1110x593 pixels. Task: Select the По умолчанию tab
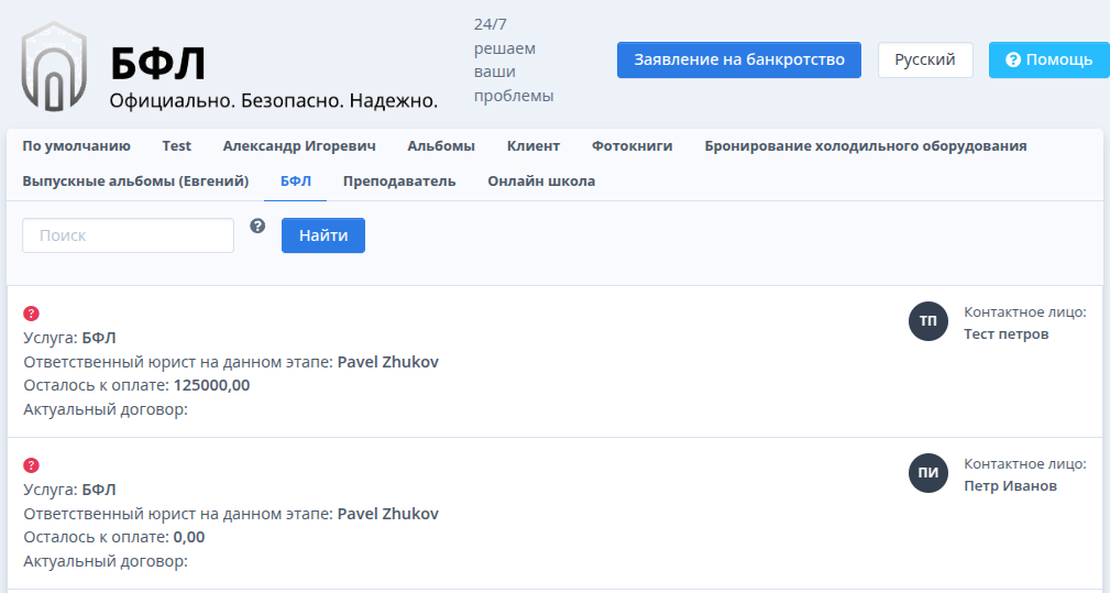(x=76, y=145)
